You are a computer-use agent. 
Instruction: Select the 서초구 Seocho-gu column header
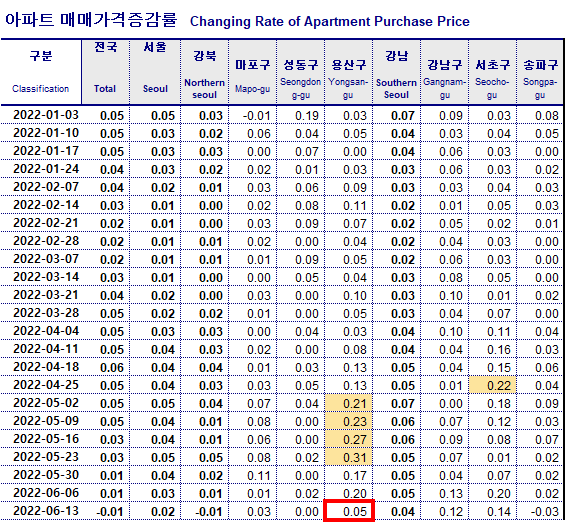pyautogui.click(x=493, y=72)
